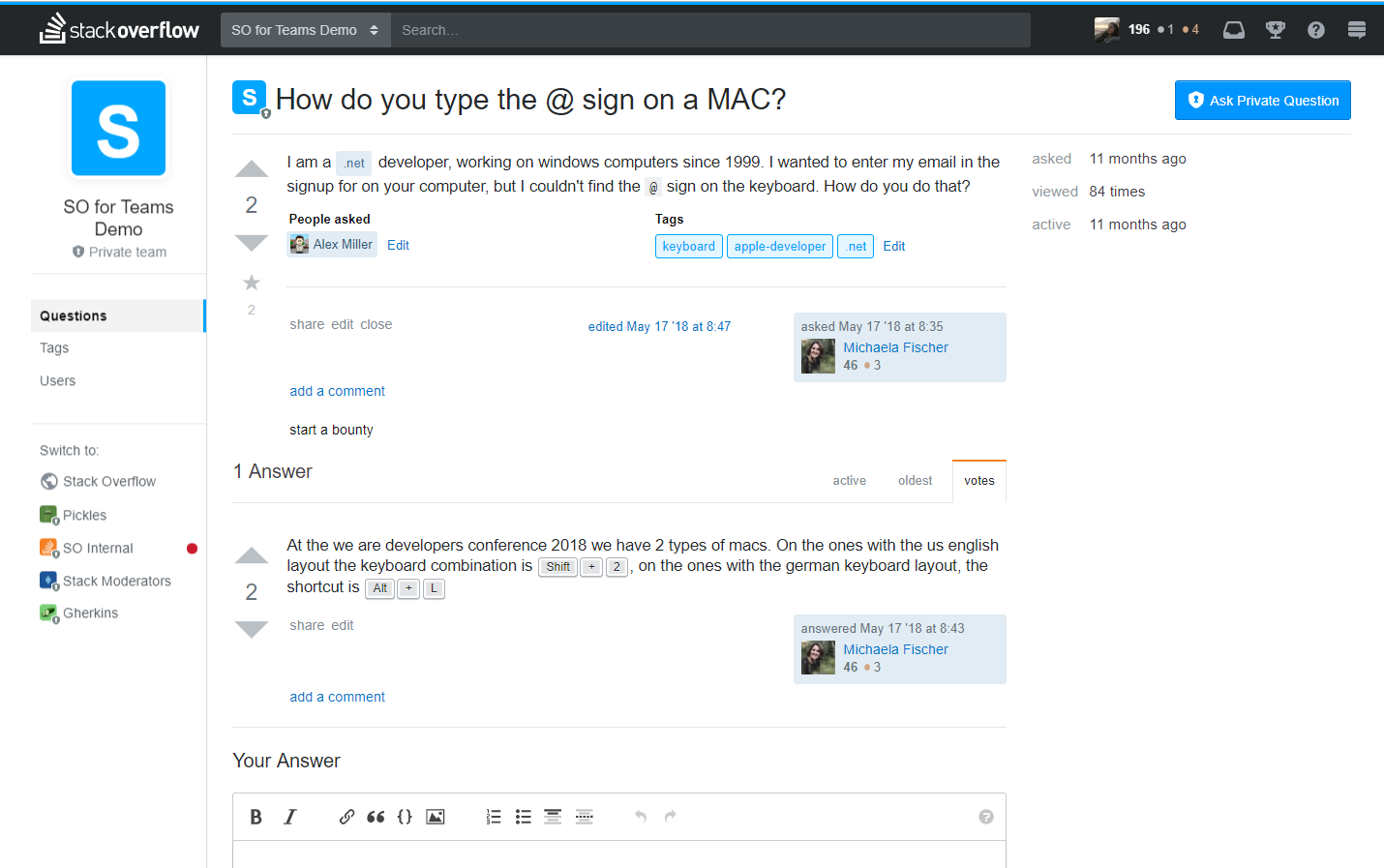This screenshot has height=868, width=1384.
Task: Open the SO for Teams Demo dropdown
Action: pos(305,30)
